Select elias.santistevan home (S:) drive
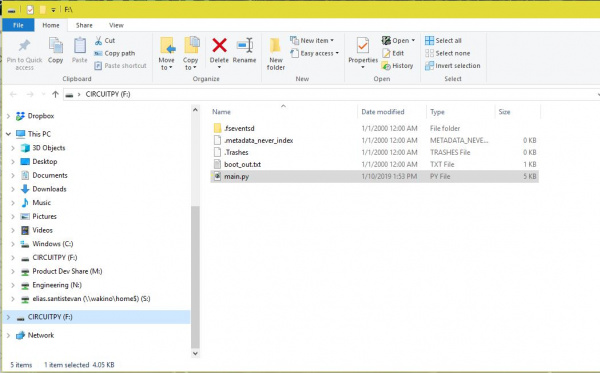The height and width of the screenshot is (373, 600). pos(85,299)
